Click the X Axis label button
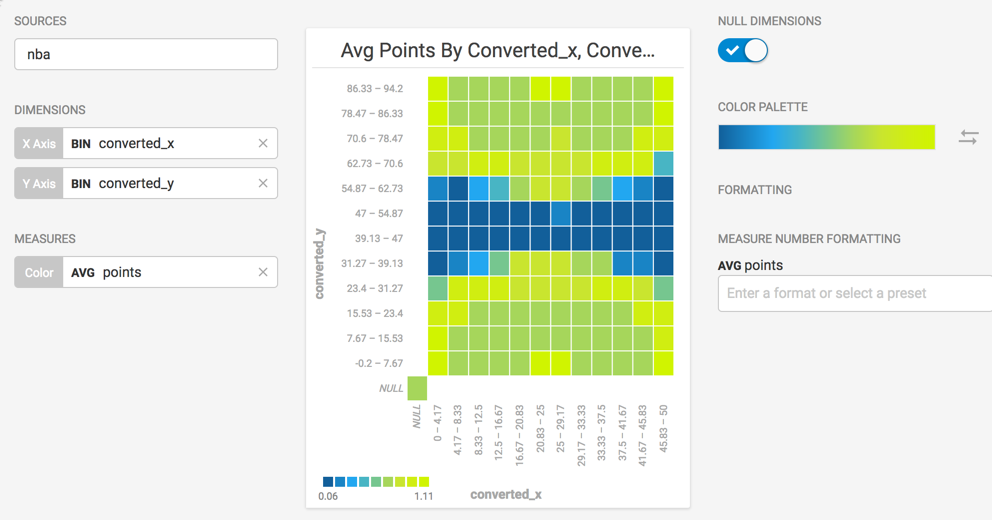The height and width of the screenshot is (520, 992). (x=39, y=143)
